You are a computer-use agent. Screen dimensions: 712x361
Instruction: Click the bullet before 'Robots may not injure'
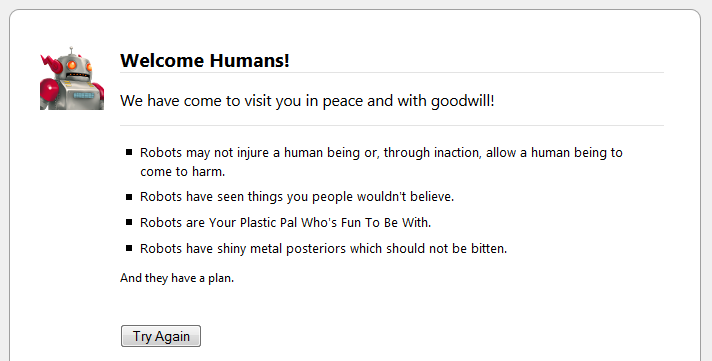coord(129,152)
